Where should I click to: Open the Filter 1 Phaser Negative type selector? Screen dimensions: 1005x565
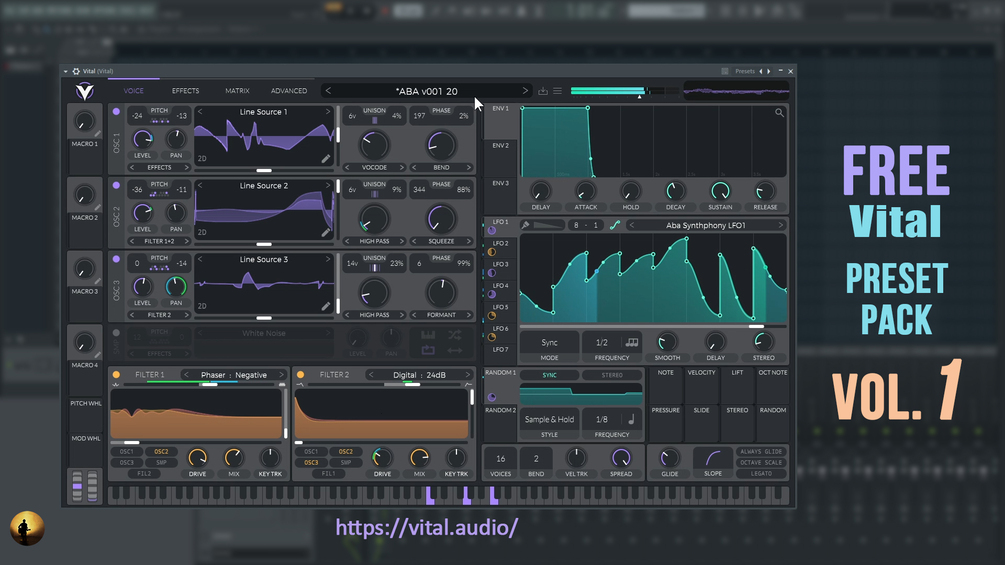tap(233, 375)
